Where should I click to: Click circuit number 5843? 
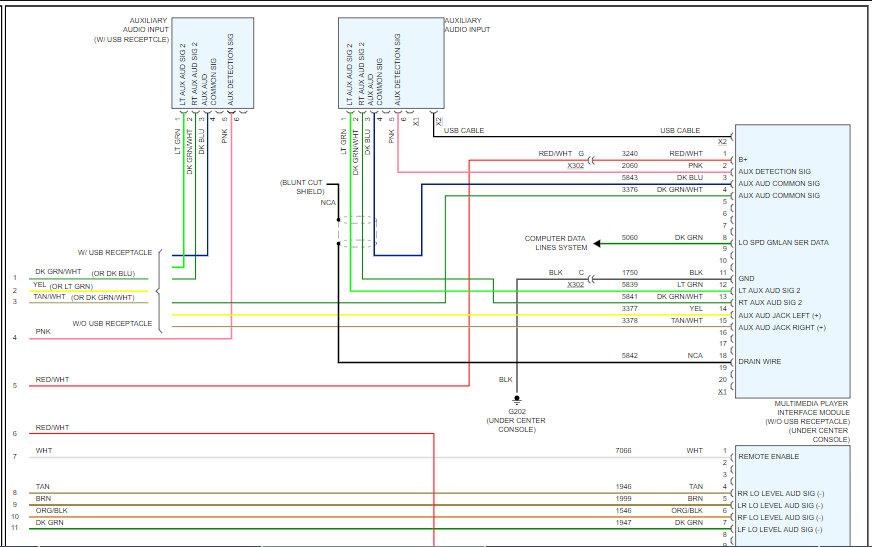[630, 178]
